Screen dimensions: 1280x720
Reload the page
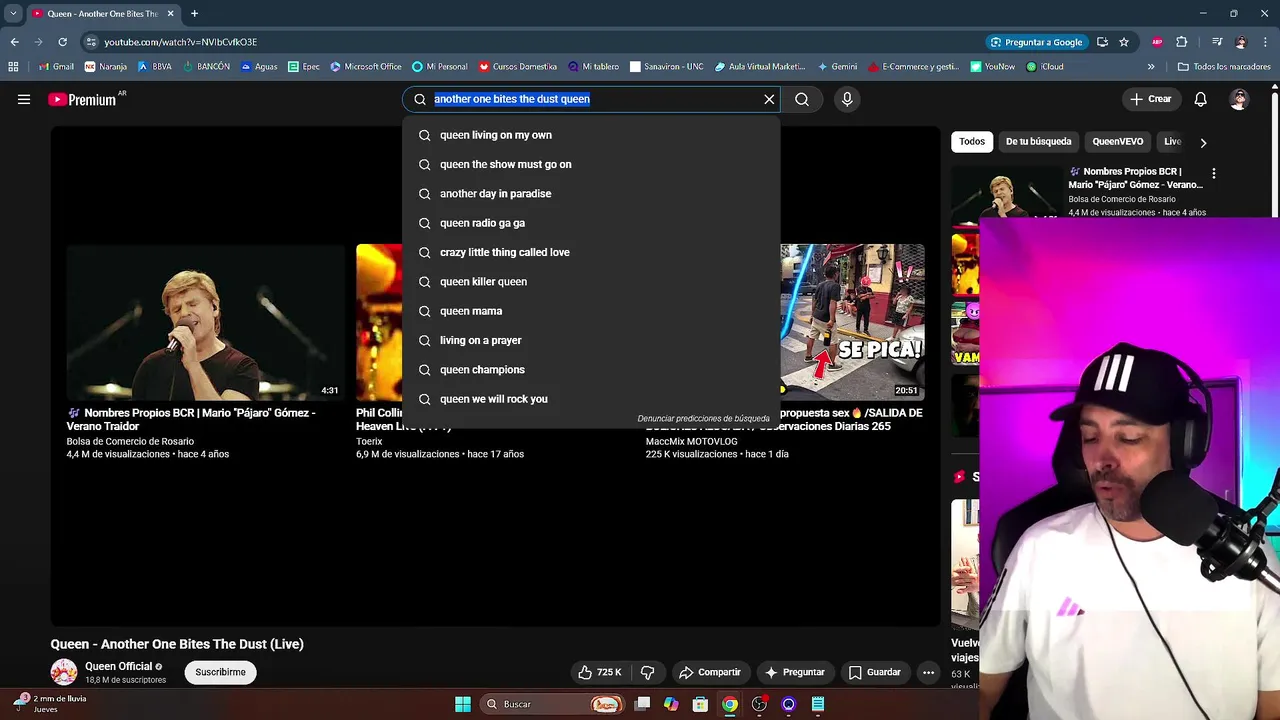[62, 42]
